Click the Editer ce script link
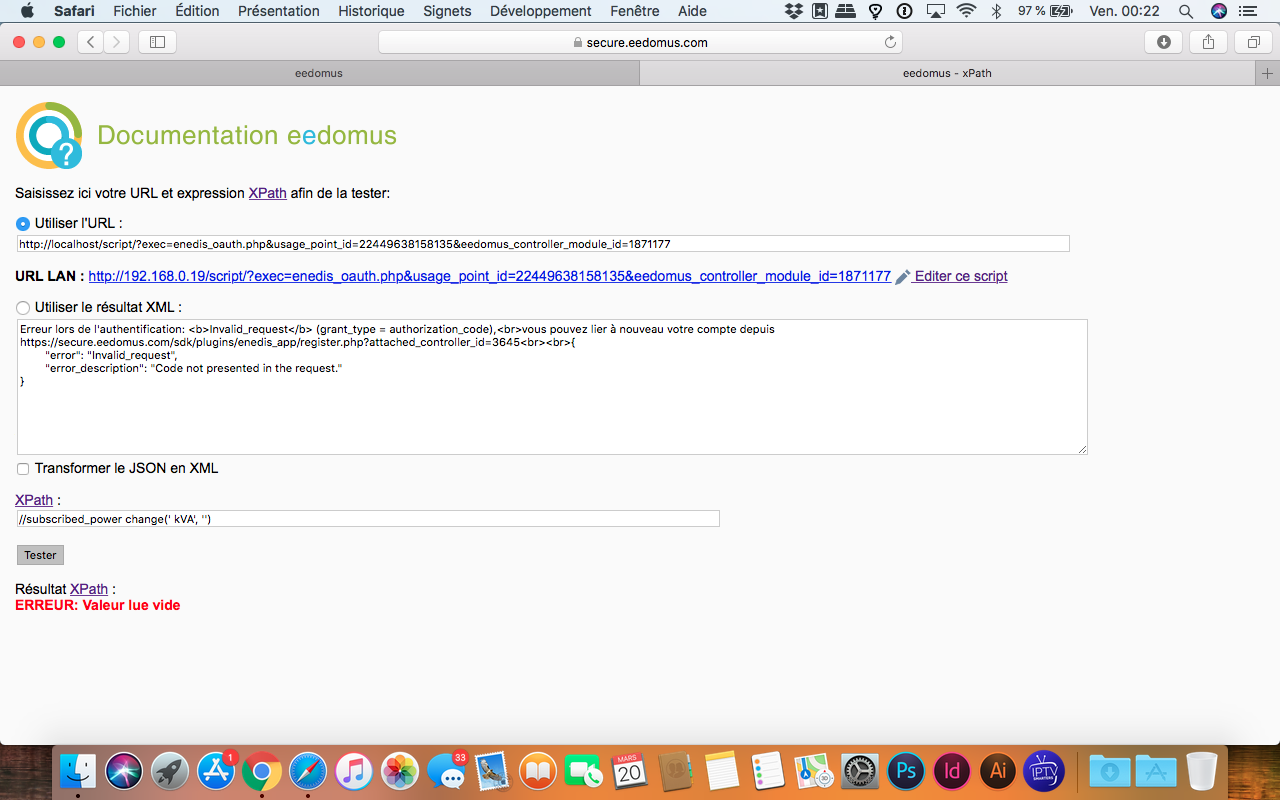The height and width of the screenshot is (800, 1280). coord(961,276)
